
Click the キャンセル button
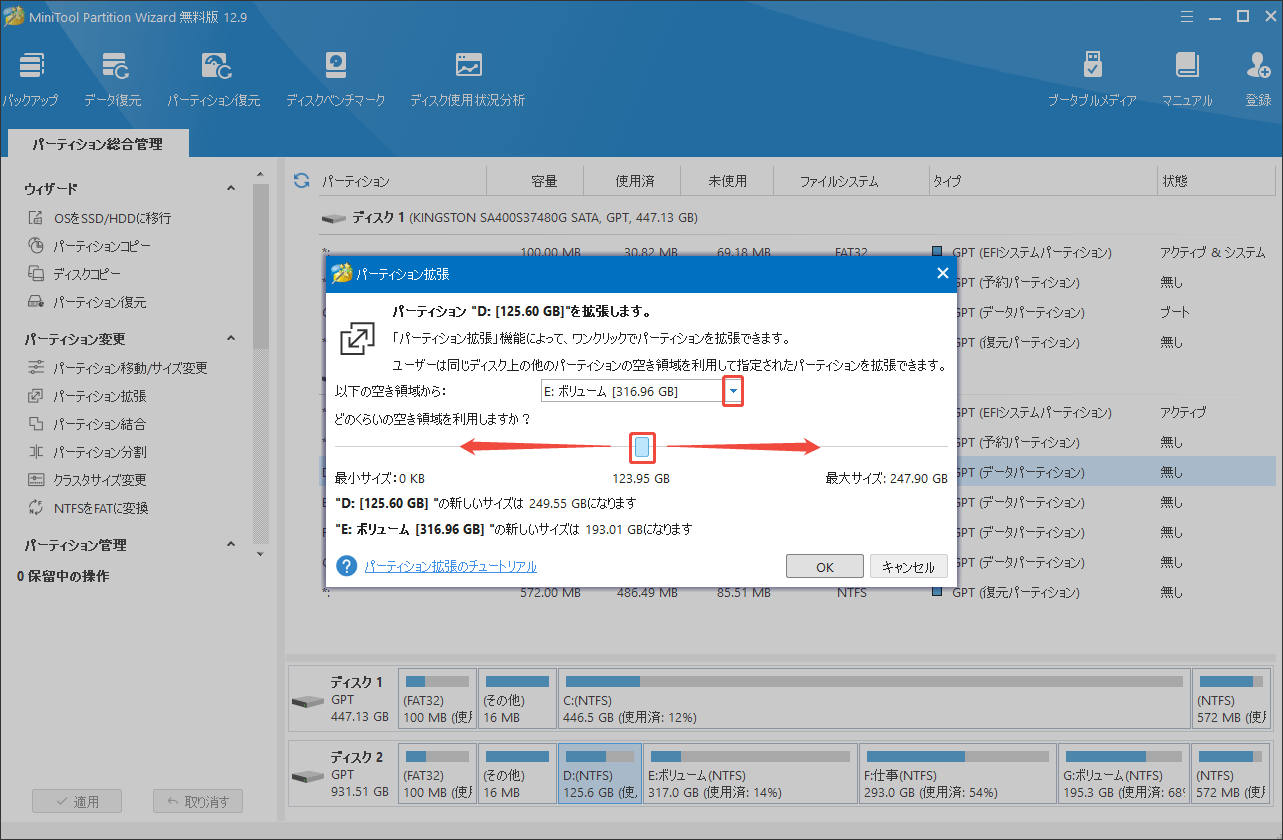point(909,566)
